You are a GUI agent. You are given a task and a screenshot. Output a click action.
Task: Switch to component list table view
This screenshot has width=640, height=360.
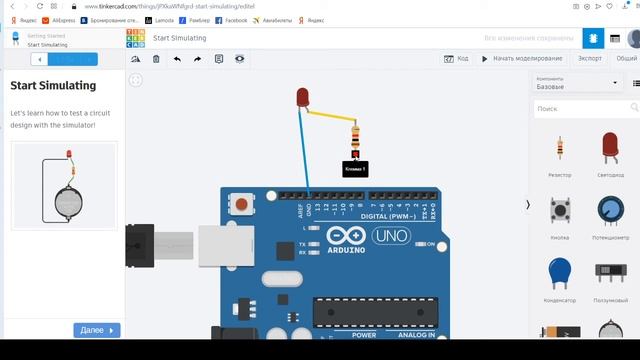pos(615,39)
